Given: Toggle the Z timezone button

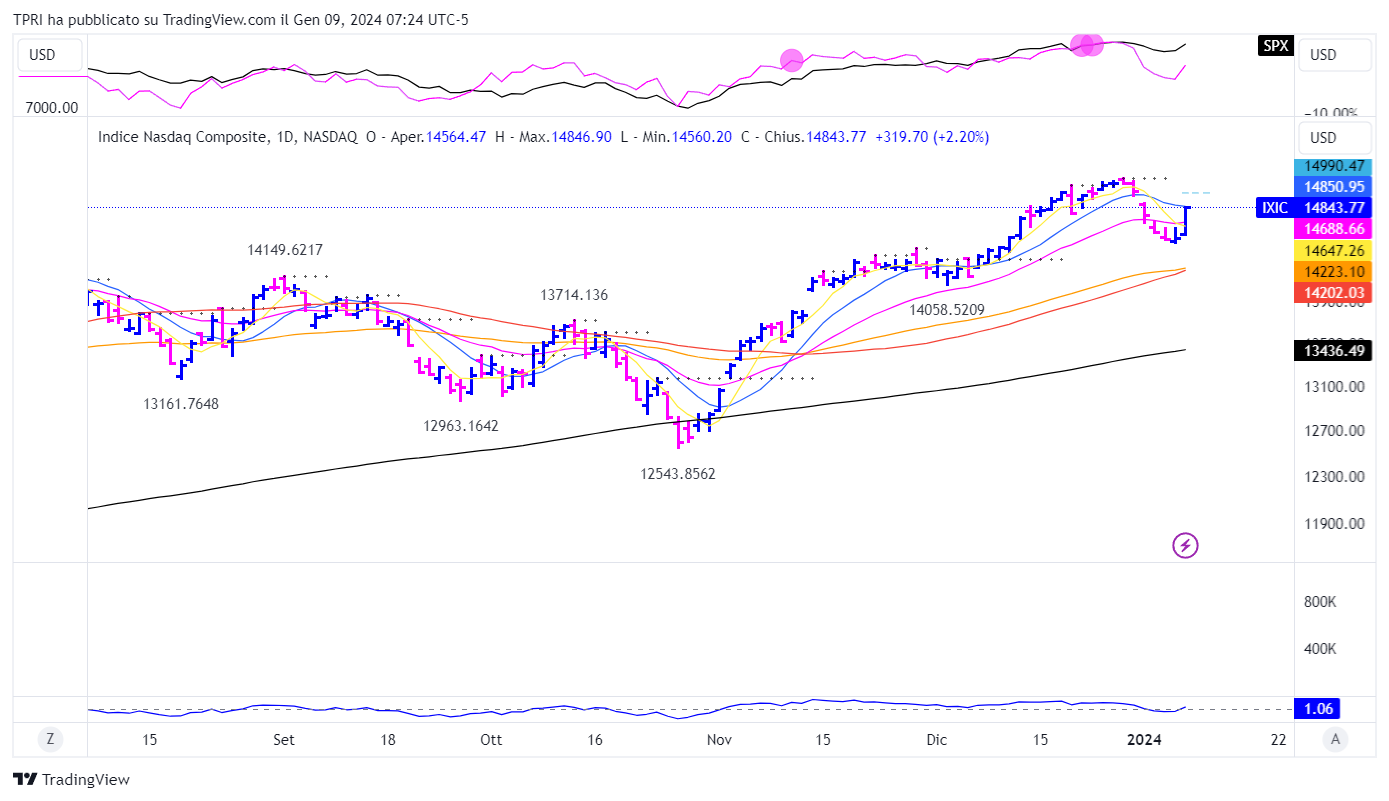Looking at the screenshot, I should [50, 740].
